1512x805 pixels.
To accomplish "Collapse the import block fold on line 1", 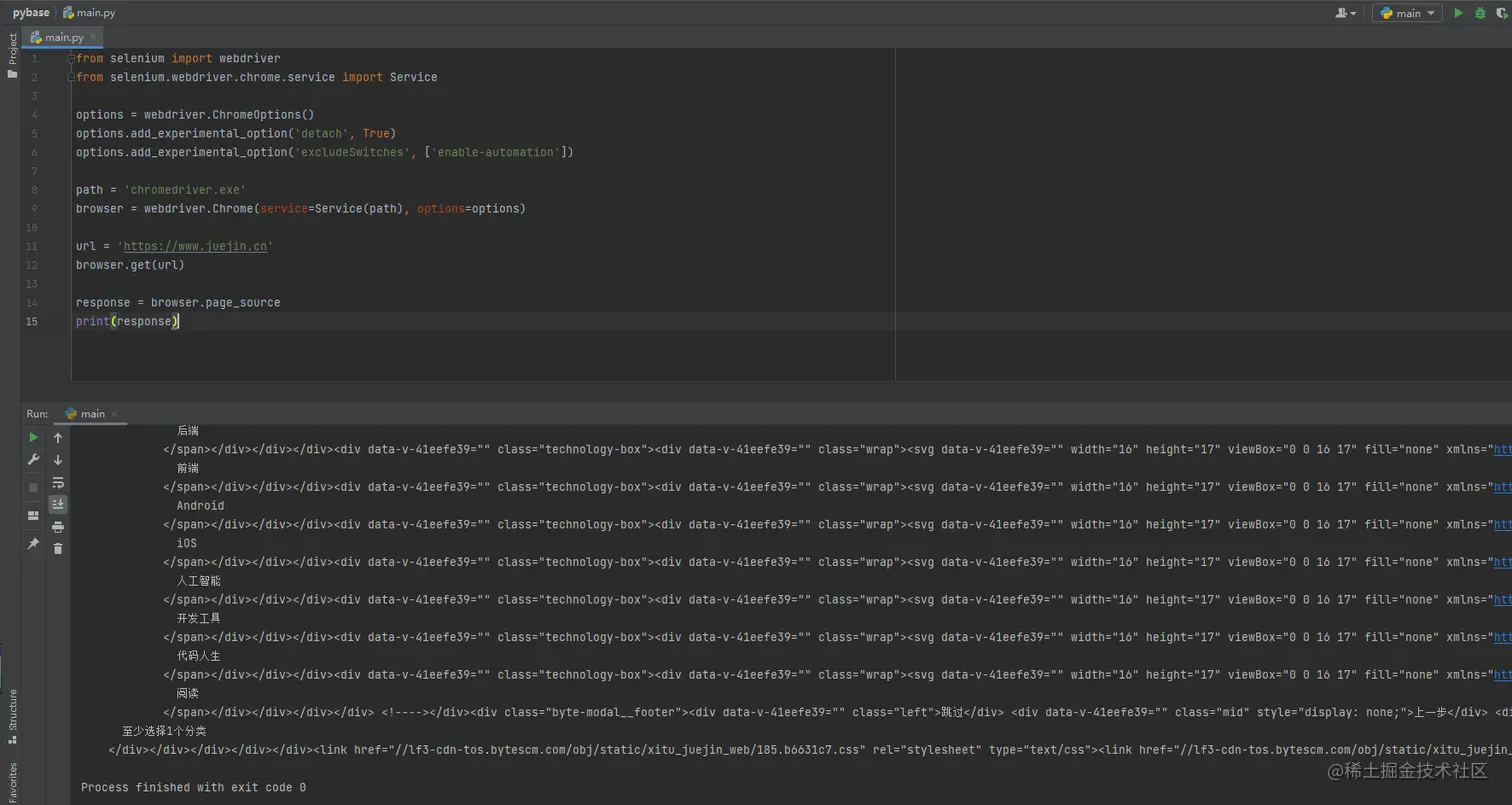I will (71, 59).
